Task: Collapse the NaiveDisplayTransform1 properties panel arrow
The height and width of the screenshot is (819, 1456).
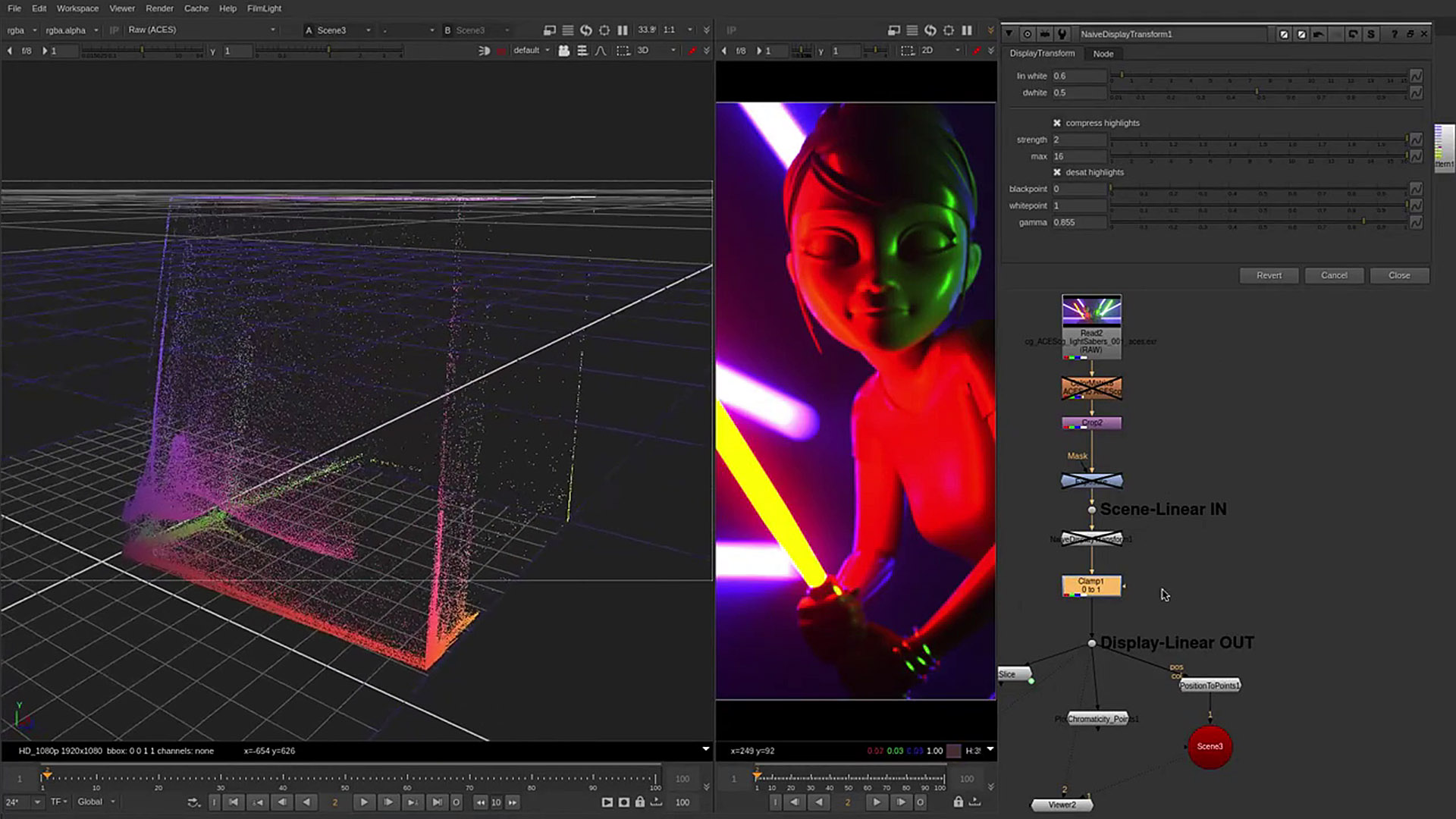Action: pyautogui.click(x=1009, y=34)
